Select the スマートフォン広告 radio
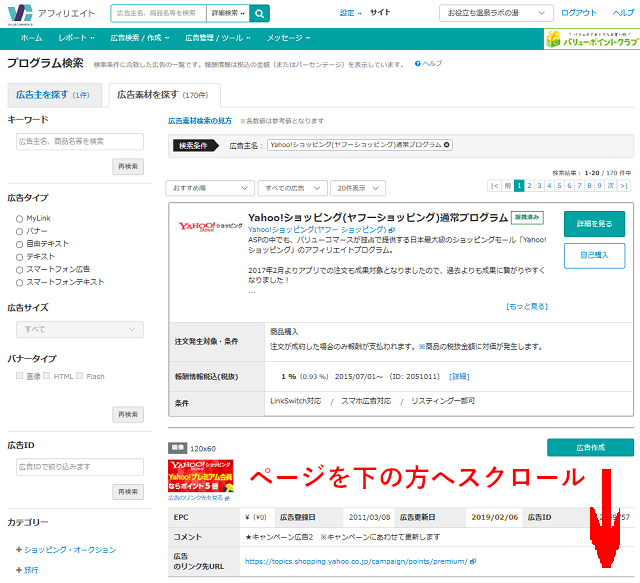The height and width of the screenshot is (583, 640). 19,270
